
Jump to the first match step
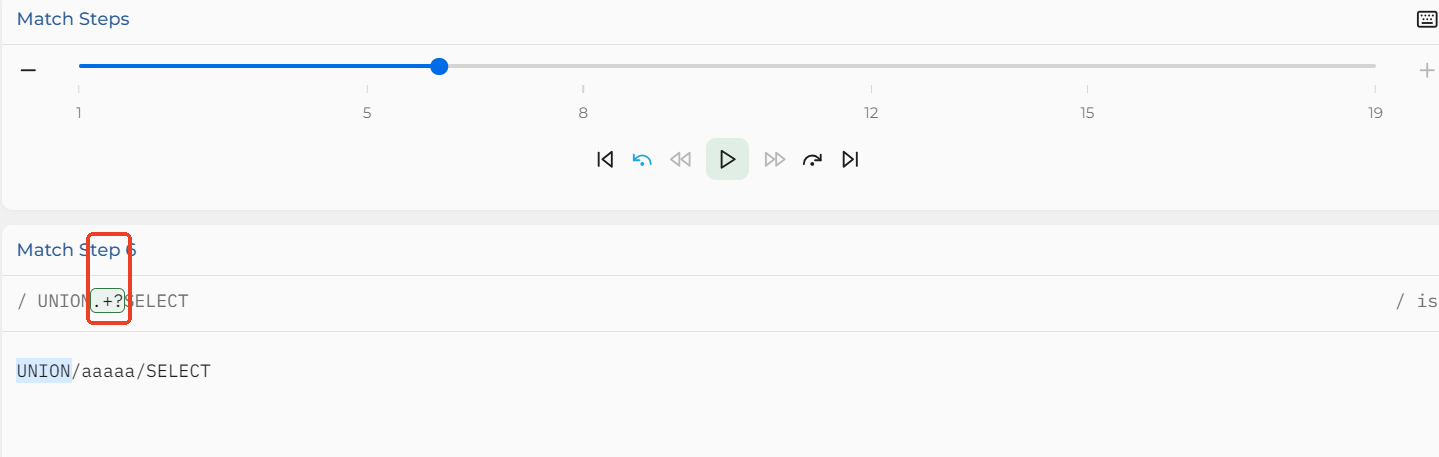605,159
